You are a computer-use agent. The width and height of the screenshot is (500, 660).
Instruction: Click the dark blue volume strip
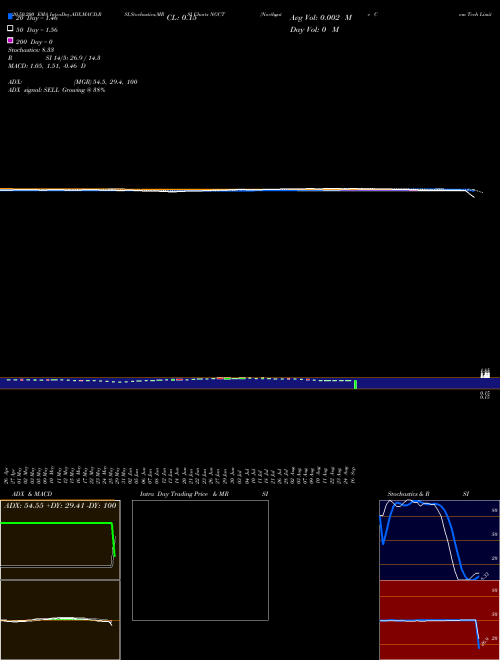click(250, 383)
